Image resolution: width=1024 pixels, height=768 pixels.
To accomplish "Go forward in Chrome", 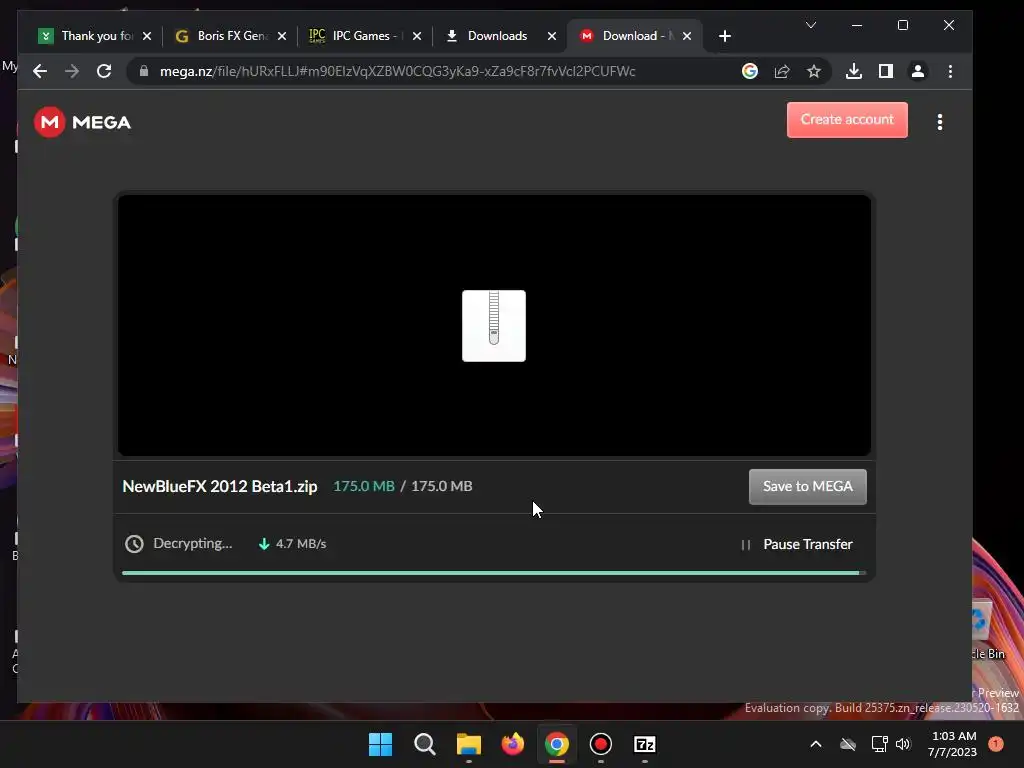I will [72, 71].
